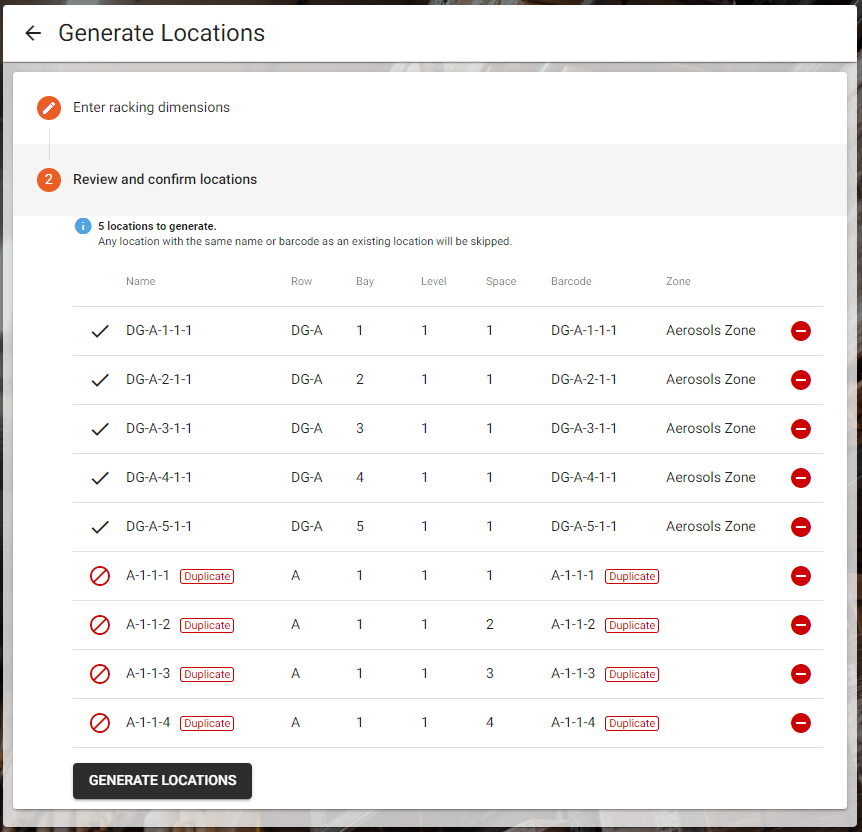Click the name text A-1-1-3
Viewport: 862px width, 832px height.
pos(148,674)
